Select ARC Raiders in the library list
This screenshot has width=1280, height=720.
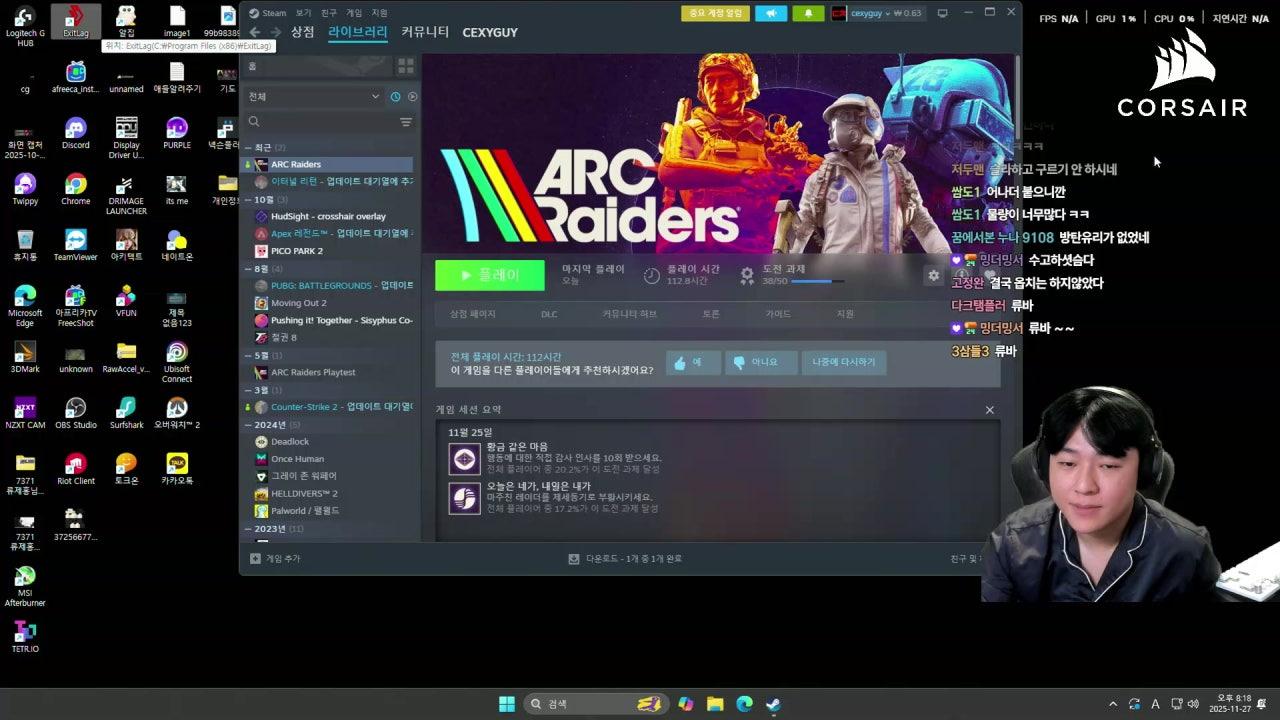pyautogui.click(x=297, y=164)
